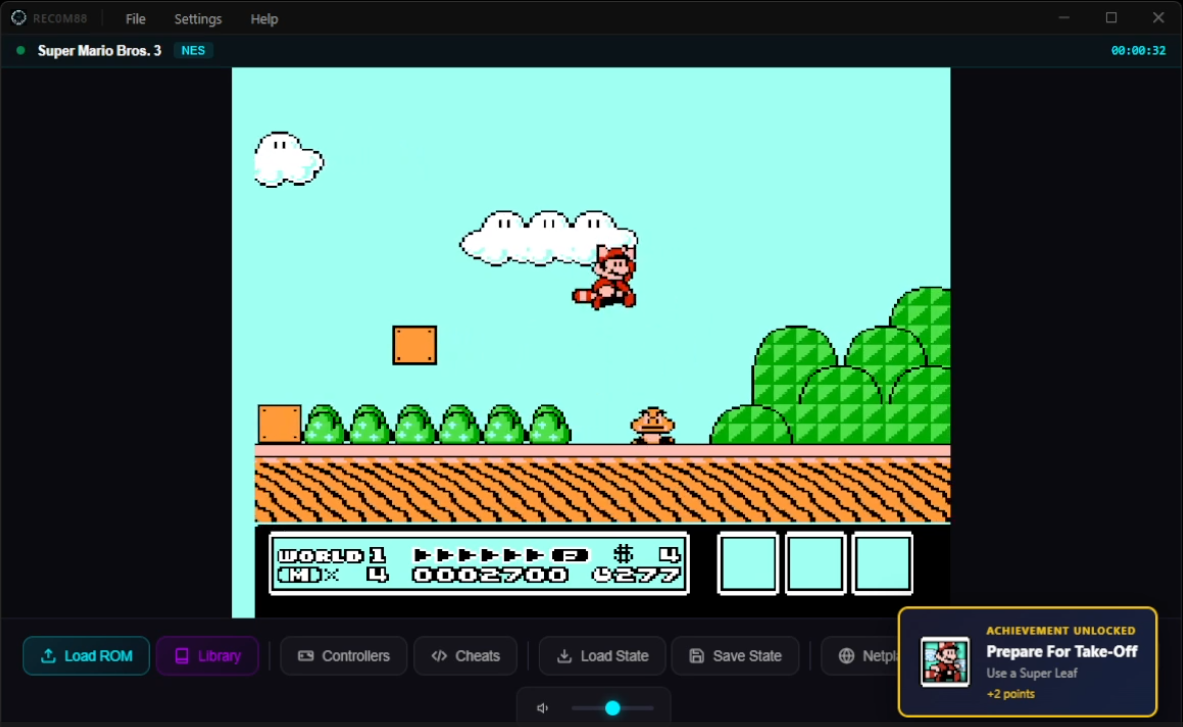Open the File menu
1183x727 pixels.
(135, 19)
